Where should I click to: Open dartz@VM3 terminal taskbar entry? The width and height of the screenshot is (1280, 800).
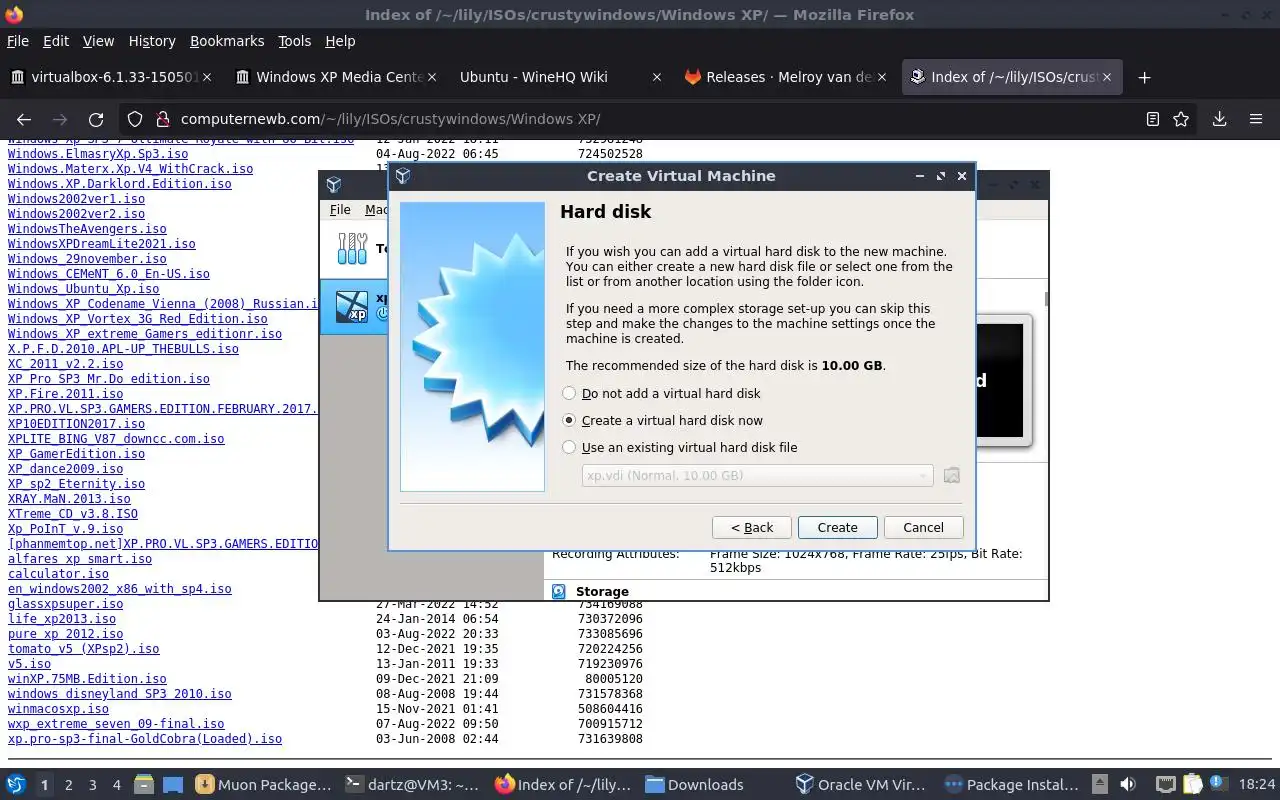tap(412, 785)
